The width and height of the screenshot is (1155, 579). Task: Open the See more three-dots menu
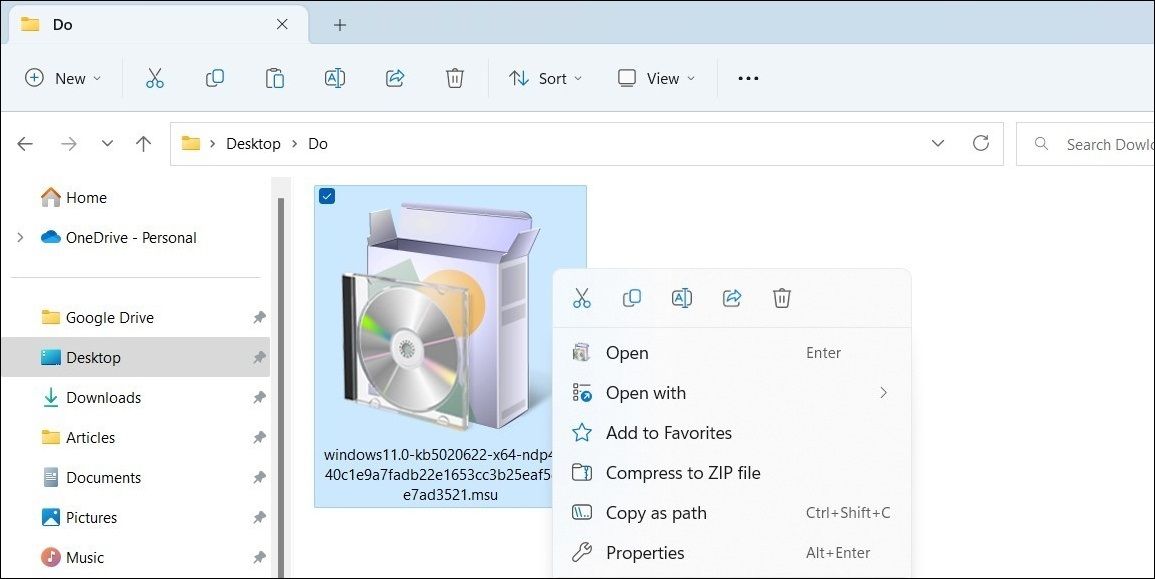click(x=748, y=78)
